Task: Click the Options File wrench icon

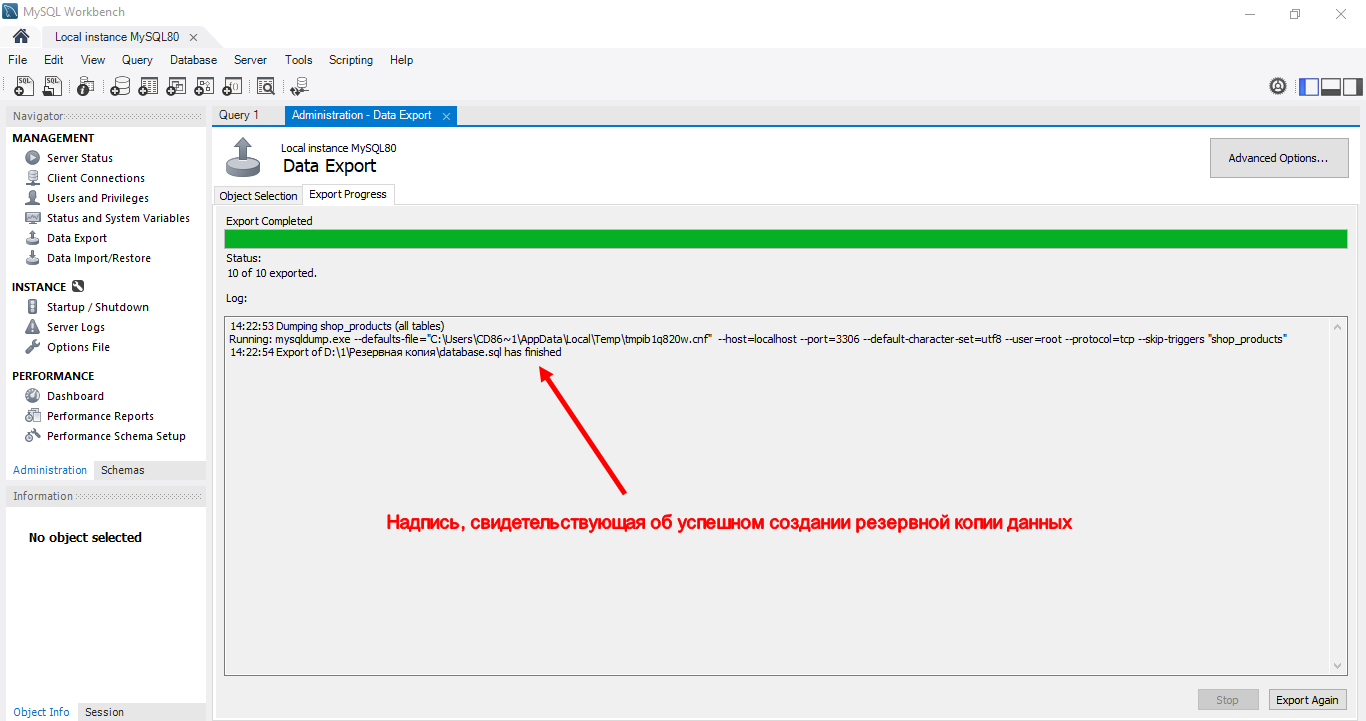Action: point(32,347)
